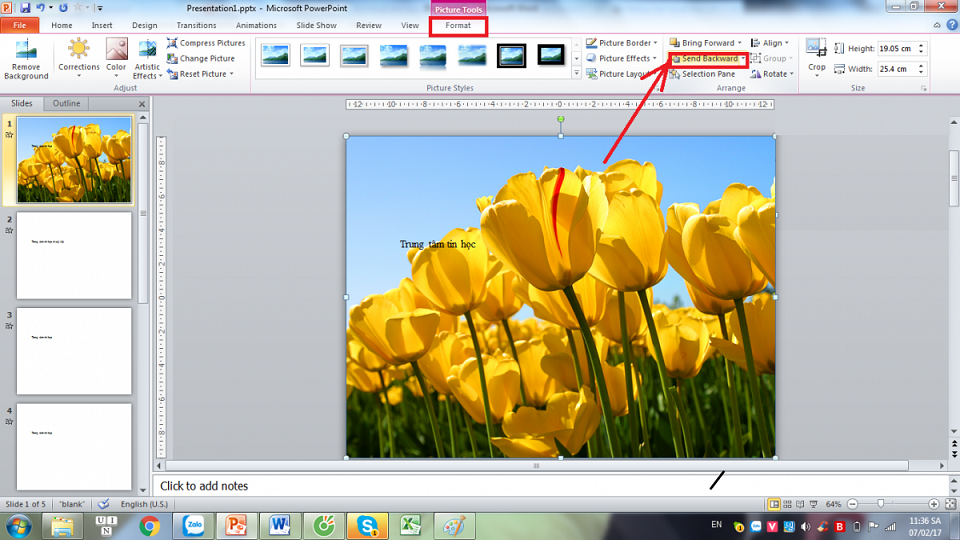Click the 'Trung tâm tin học' text on slide
Image resolution: width=960 pixels, height=540 pixels.
437,244
